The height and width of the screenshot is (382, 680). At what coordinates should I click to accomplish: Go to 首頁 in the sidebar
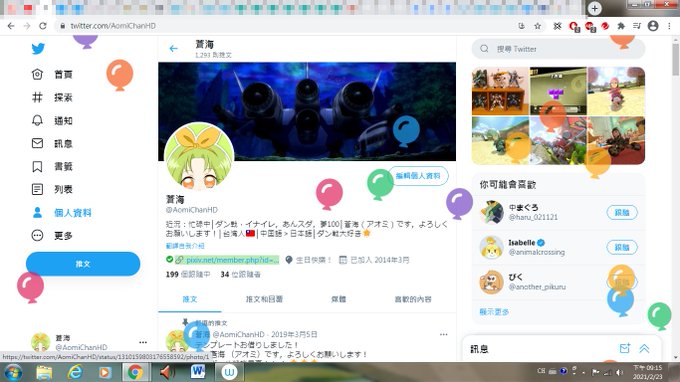tap(52, 75)
